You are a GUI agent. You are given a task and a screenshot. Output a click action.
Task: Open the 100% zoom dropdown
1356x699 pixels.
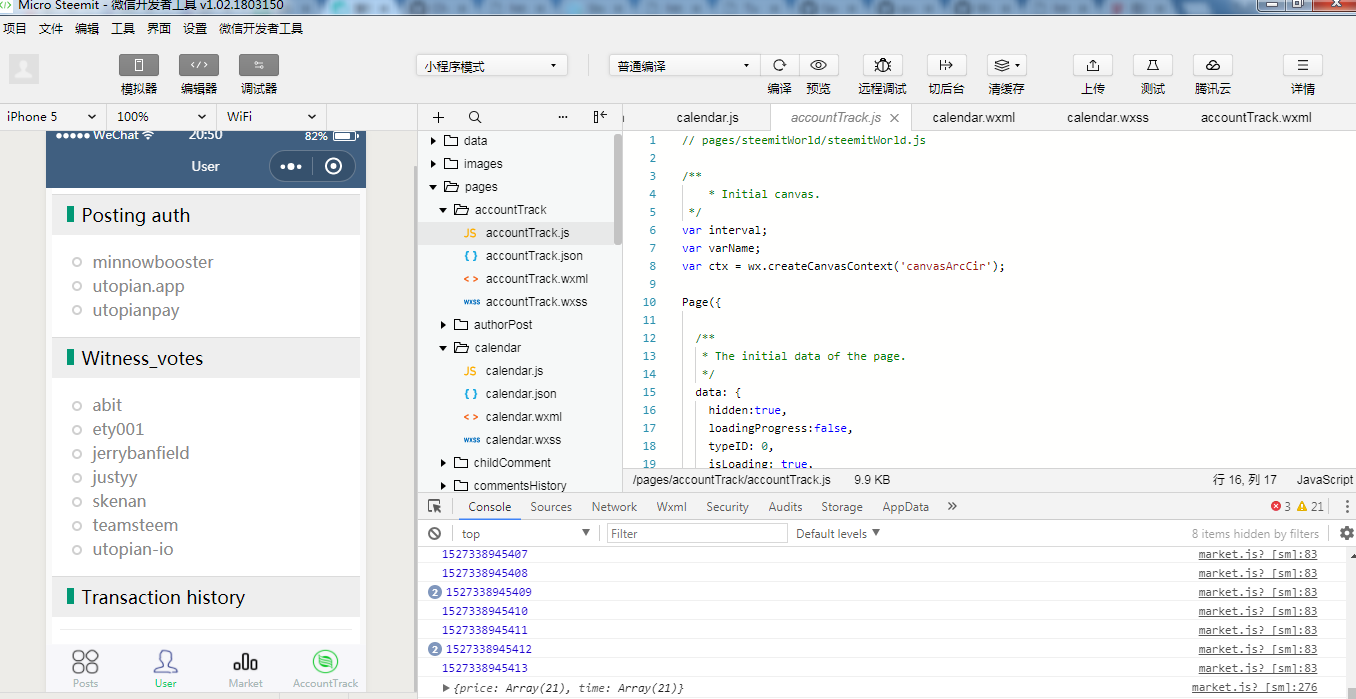(x=161, y=116)
